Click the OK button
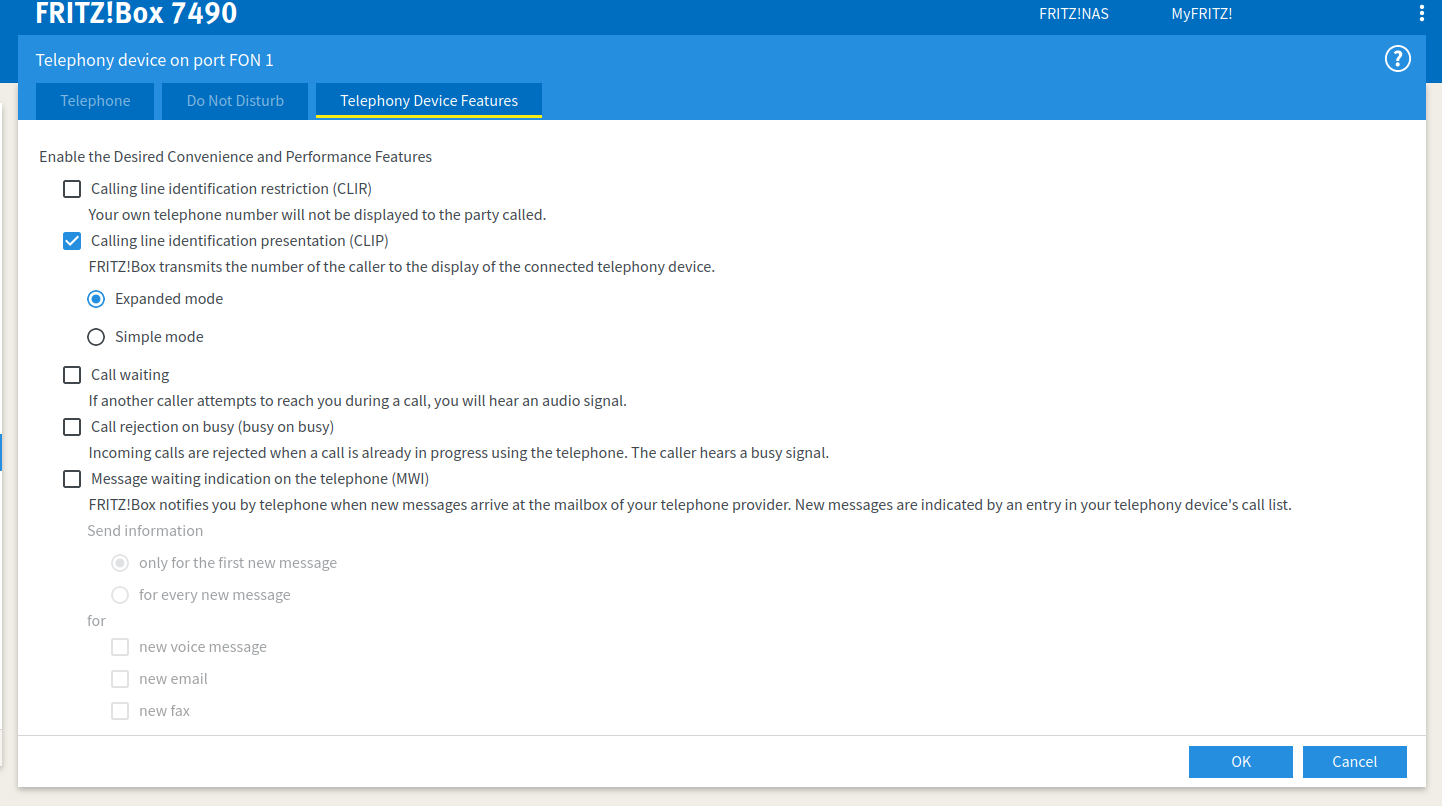Screen dimensions: 1442x806 [1240, 762]
